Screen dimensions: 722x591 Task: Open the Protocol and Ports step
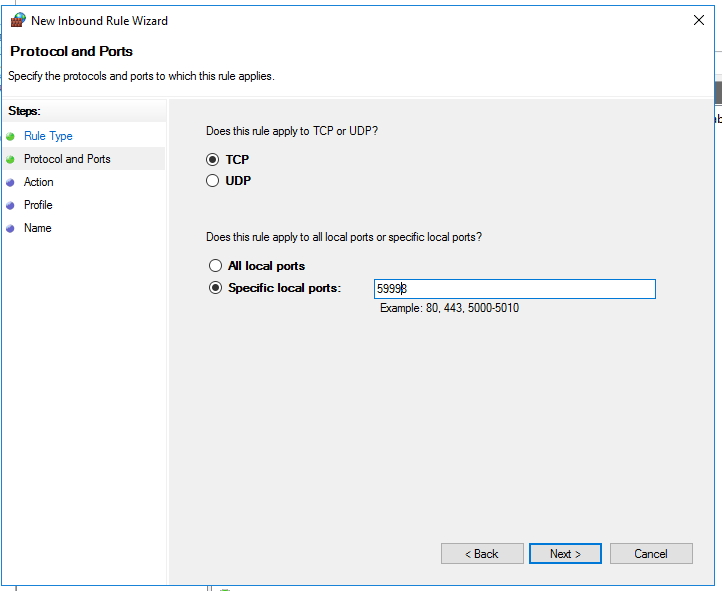tap(67, 159)
